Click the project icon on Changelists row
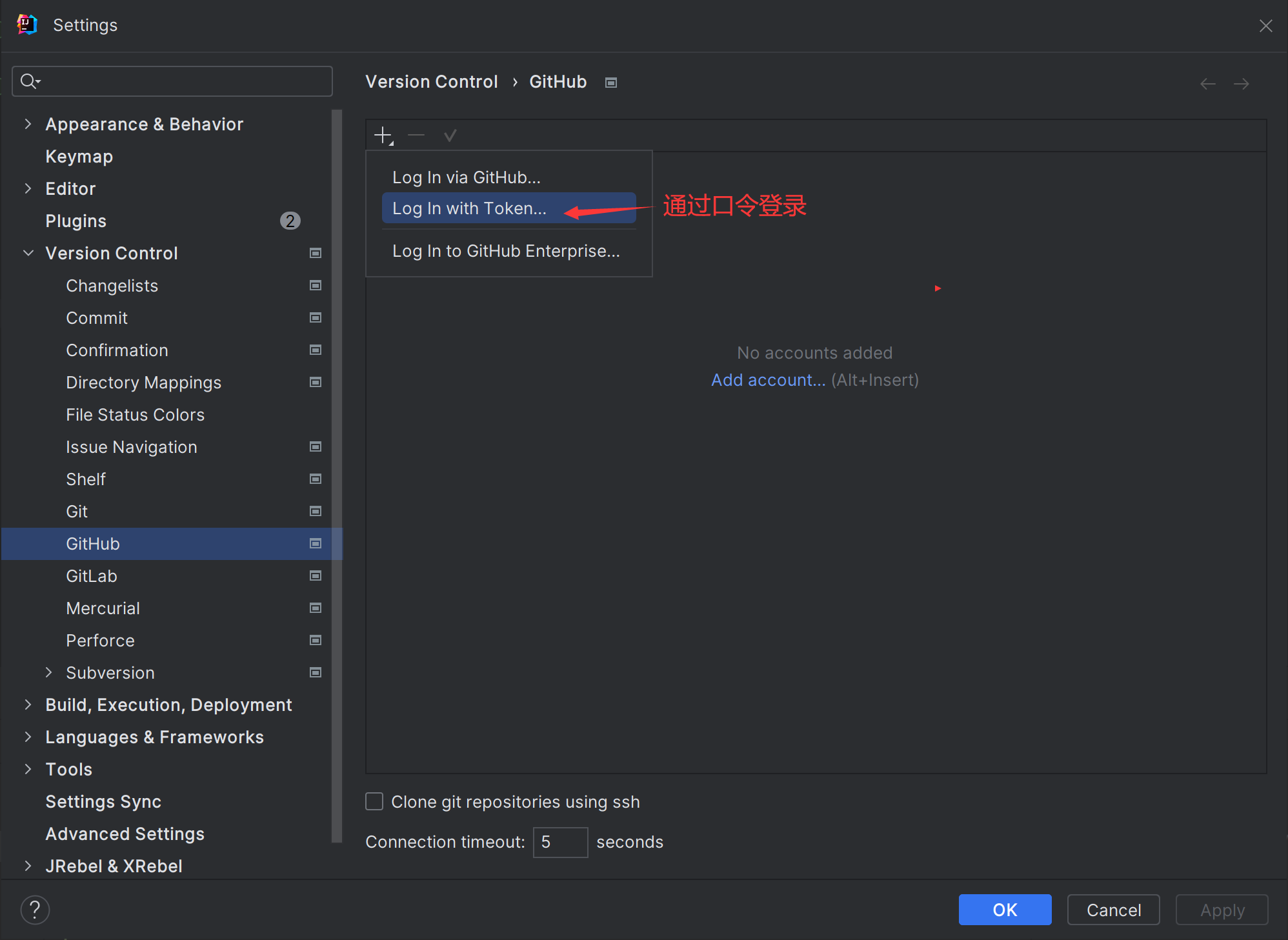Screen dimensions: 1288x940 pos(316,285)
